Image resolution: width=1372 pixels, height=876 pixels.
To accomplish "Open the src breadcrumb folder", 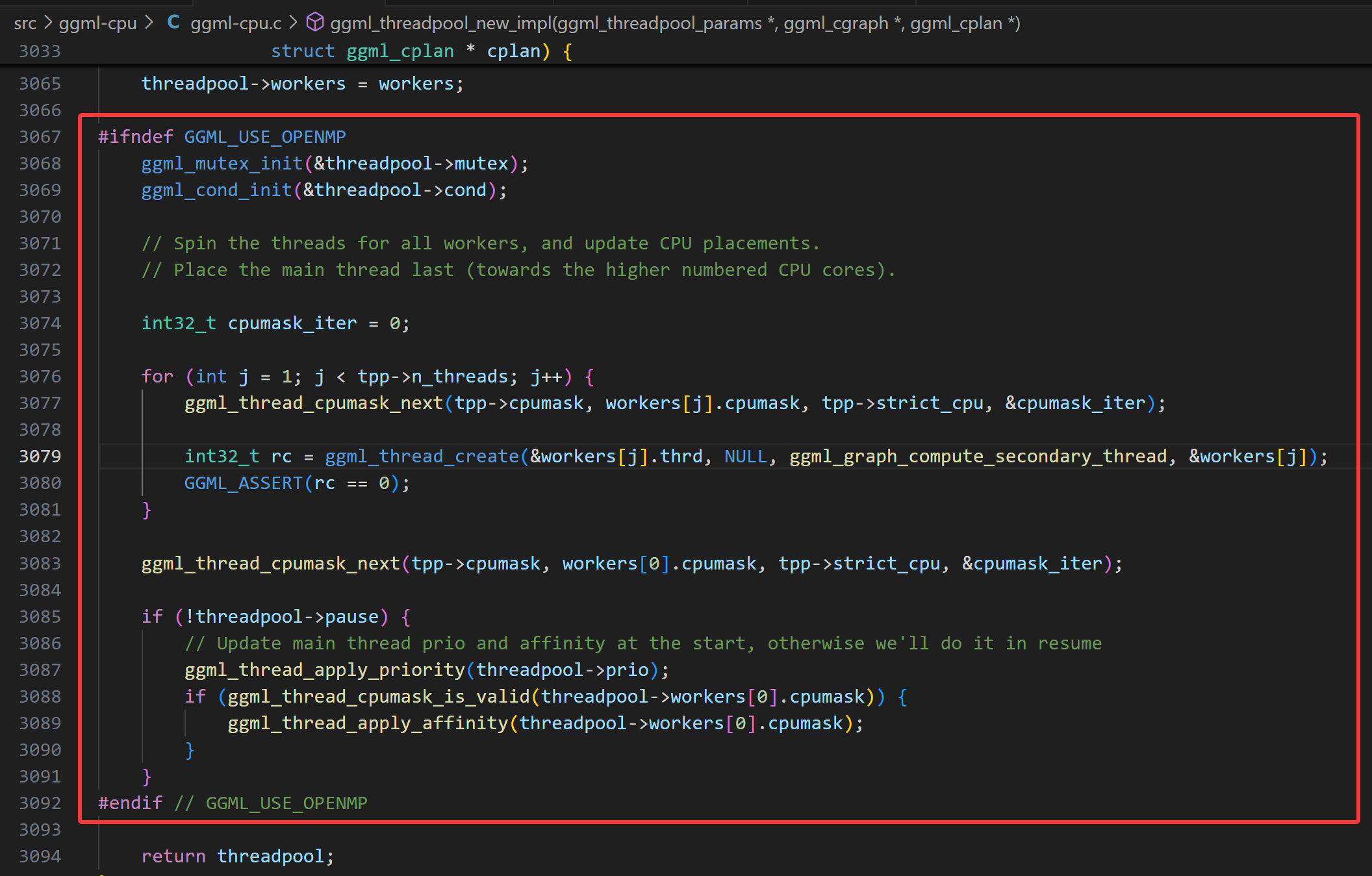I will (x=25, y=23).
